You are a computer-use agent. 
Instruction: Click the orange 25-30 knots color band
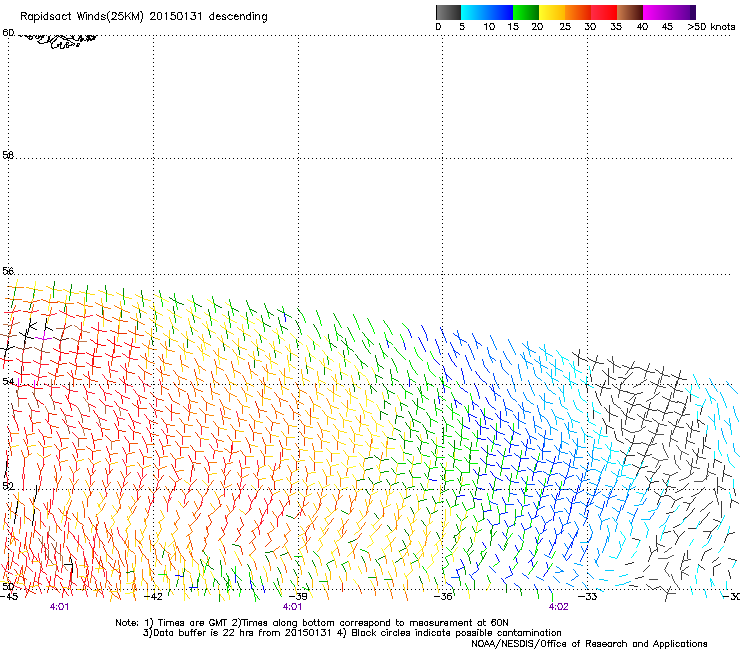[578, 12]
